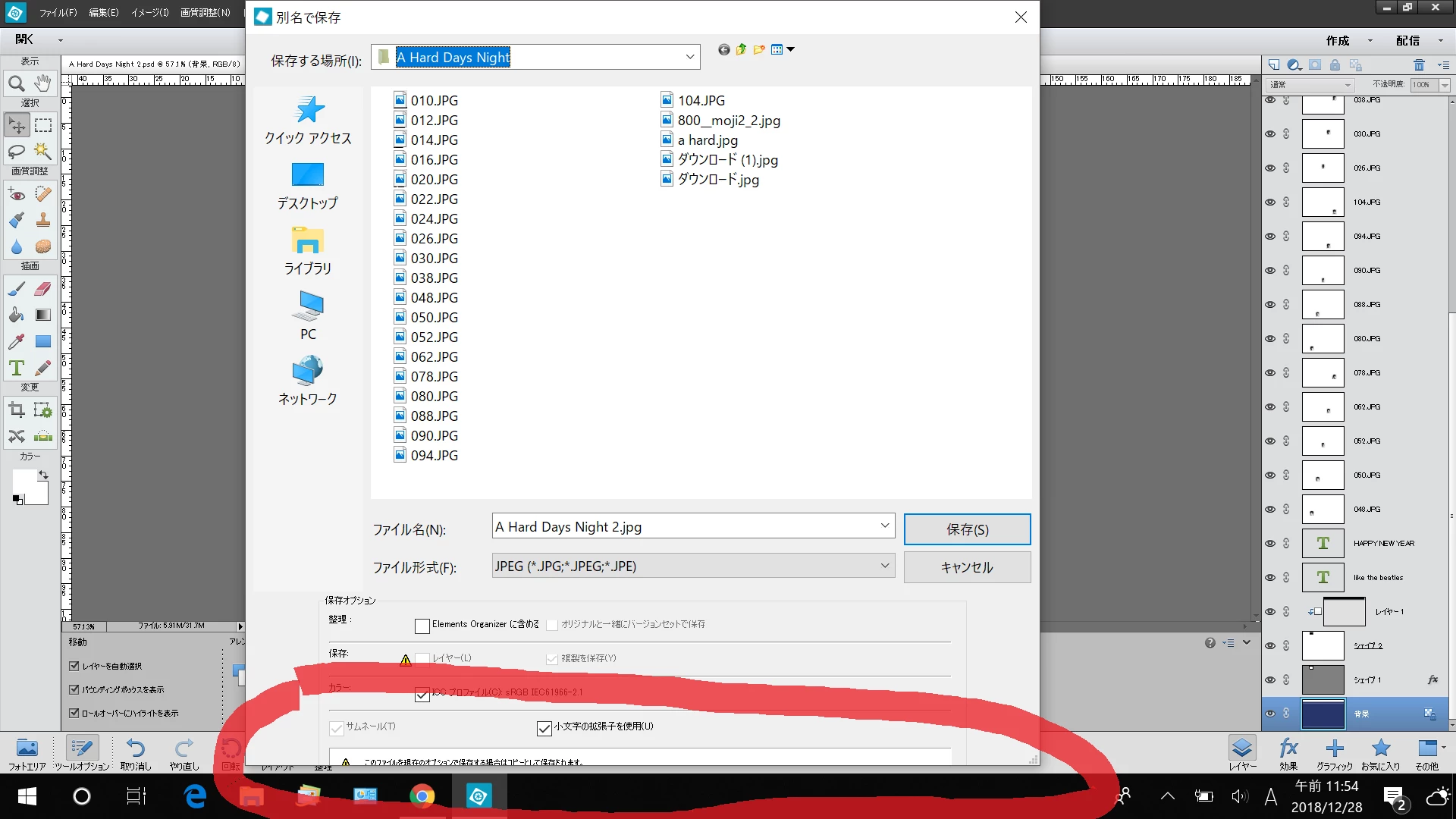Open the file format JPEG dropdown
1456x819 pixels.
(x=884, y=566)
